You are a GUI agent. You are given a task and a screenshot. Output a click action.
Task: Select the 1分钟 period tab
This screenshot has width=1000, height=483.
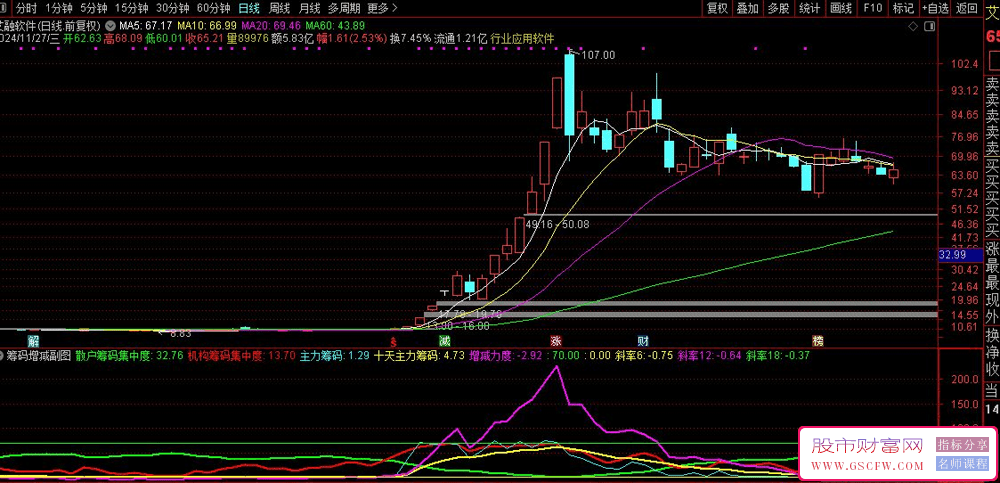tap(59, 8)
